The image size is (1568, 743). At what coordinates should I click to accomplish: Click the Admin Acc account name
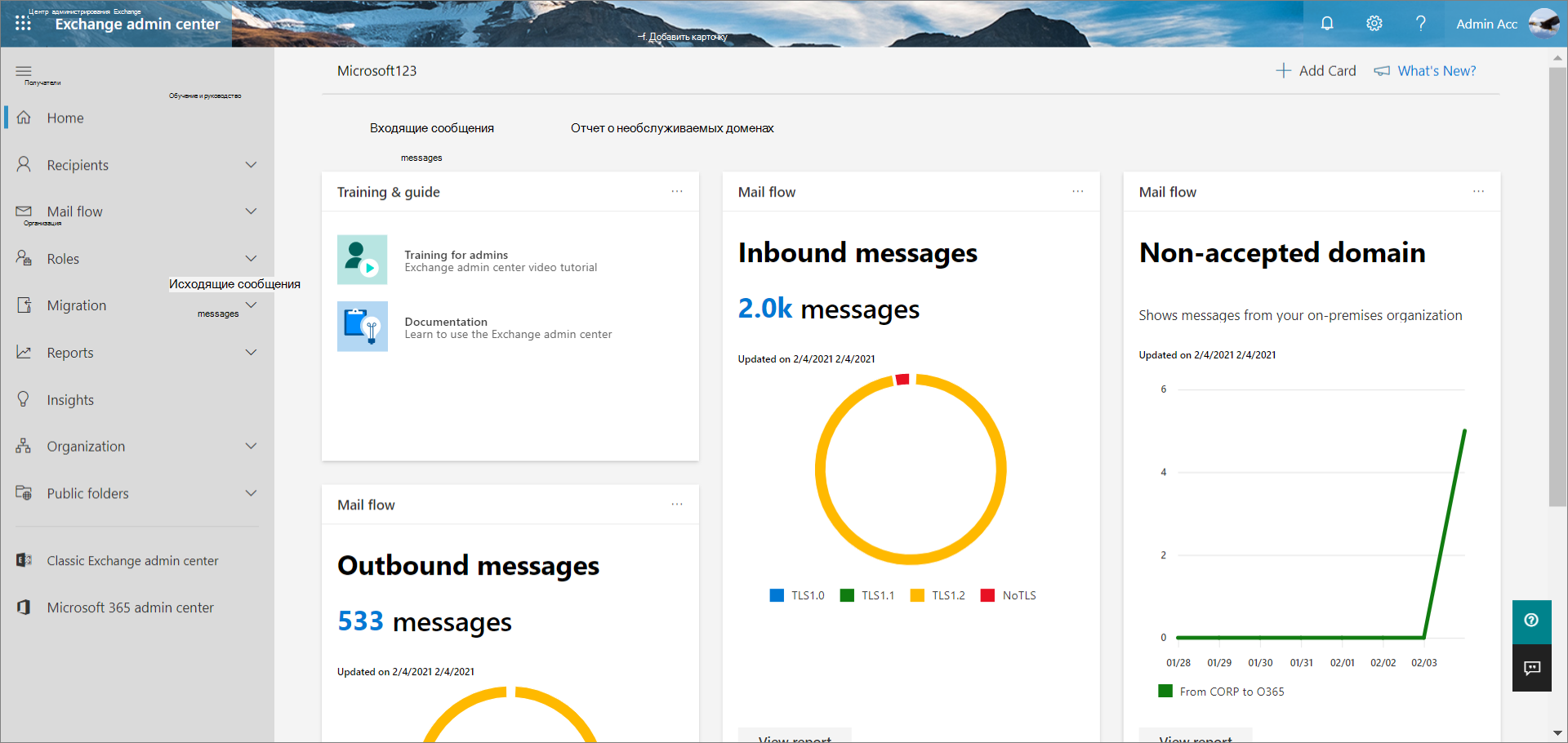1486,24
